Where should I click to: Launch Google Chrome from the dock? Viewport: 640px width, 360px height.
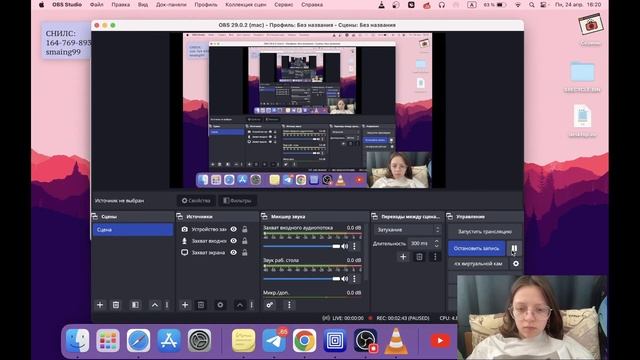pos(304,340)
